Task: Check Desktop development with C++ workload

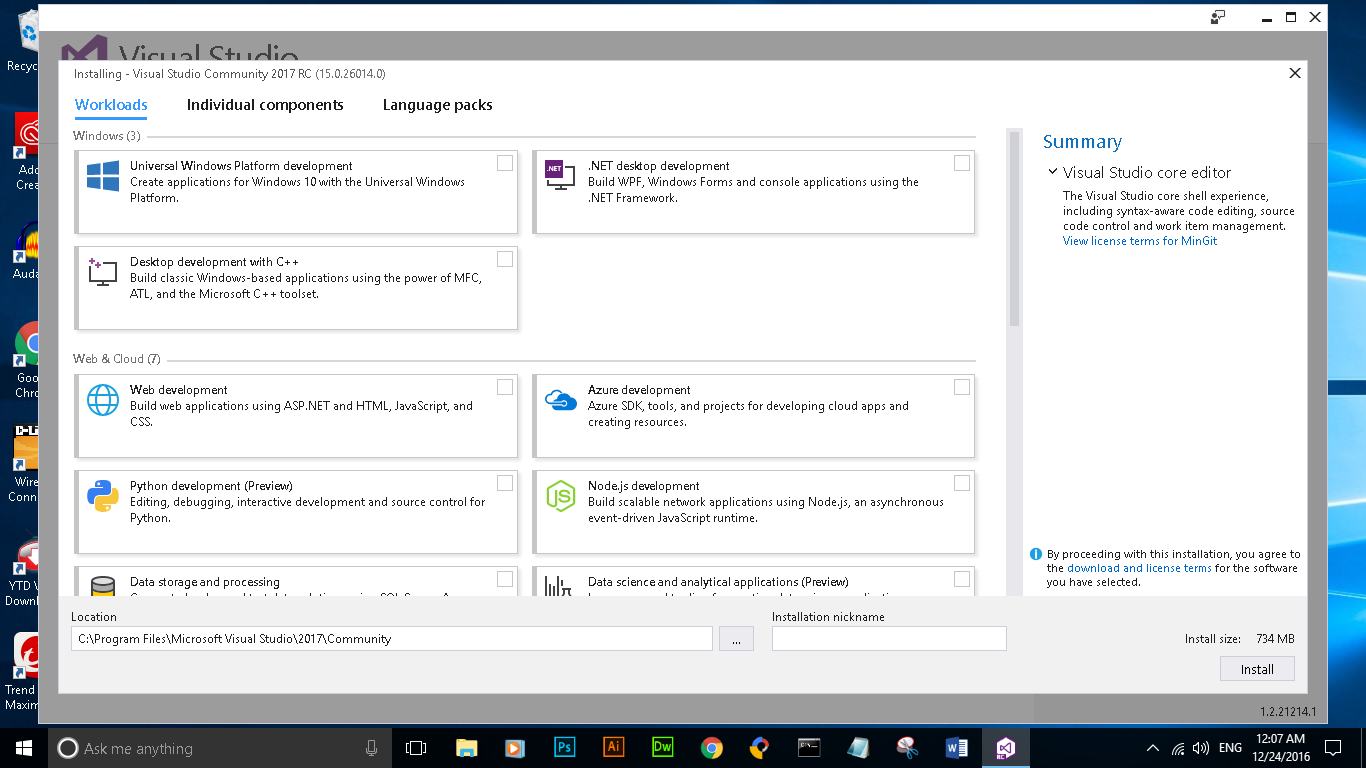Action: click(505, 259)
